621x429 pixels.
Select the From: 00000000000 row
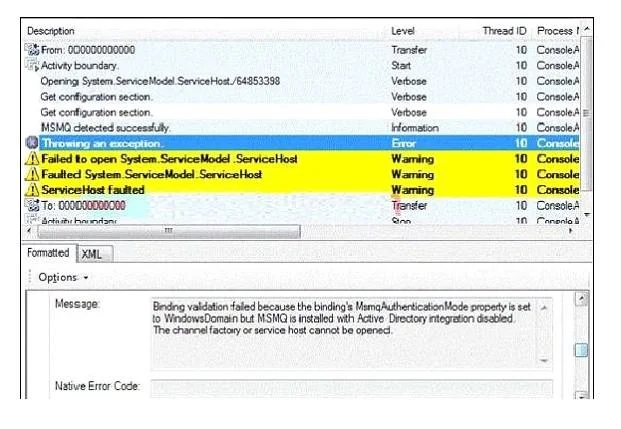click(303, 50)
